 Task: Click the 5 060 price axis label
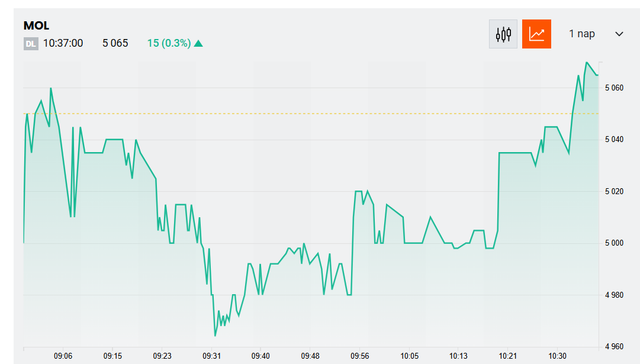click(614, 88)
